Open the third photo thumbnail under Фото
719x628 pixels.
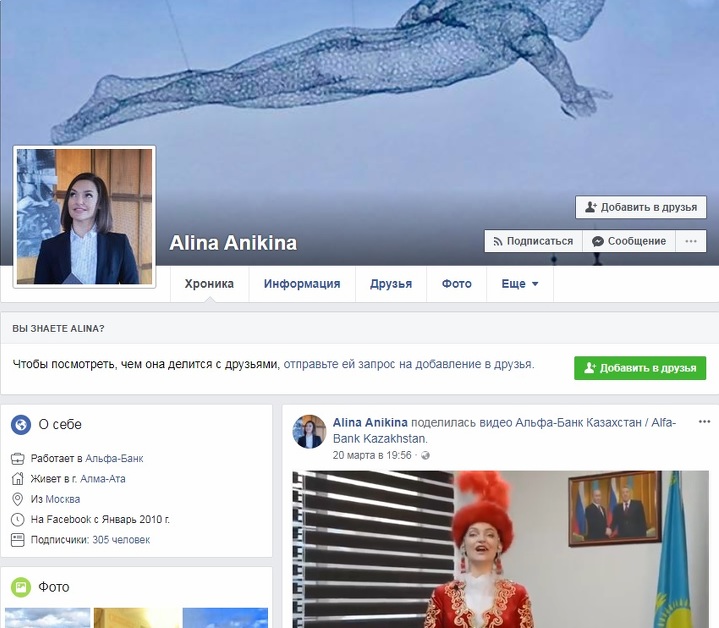coord(225,618)
